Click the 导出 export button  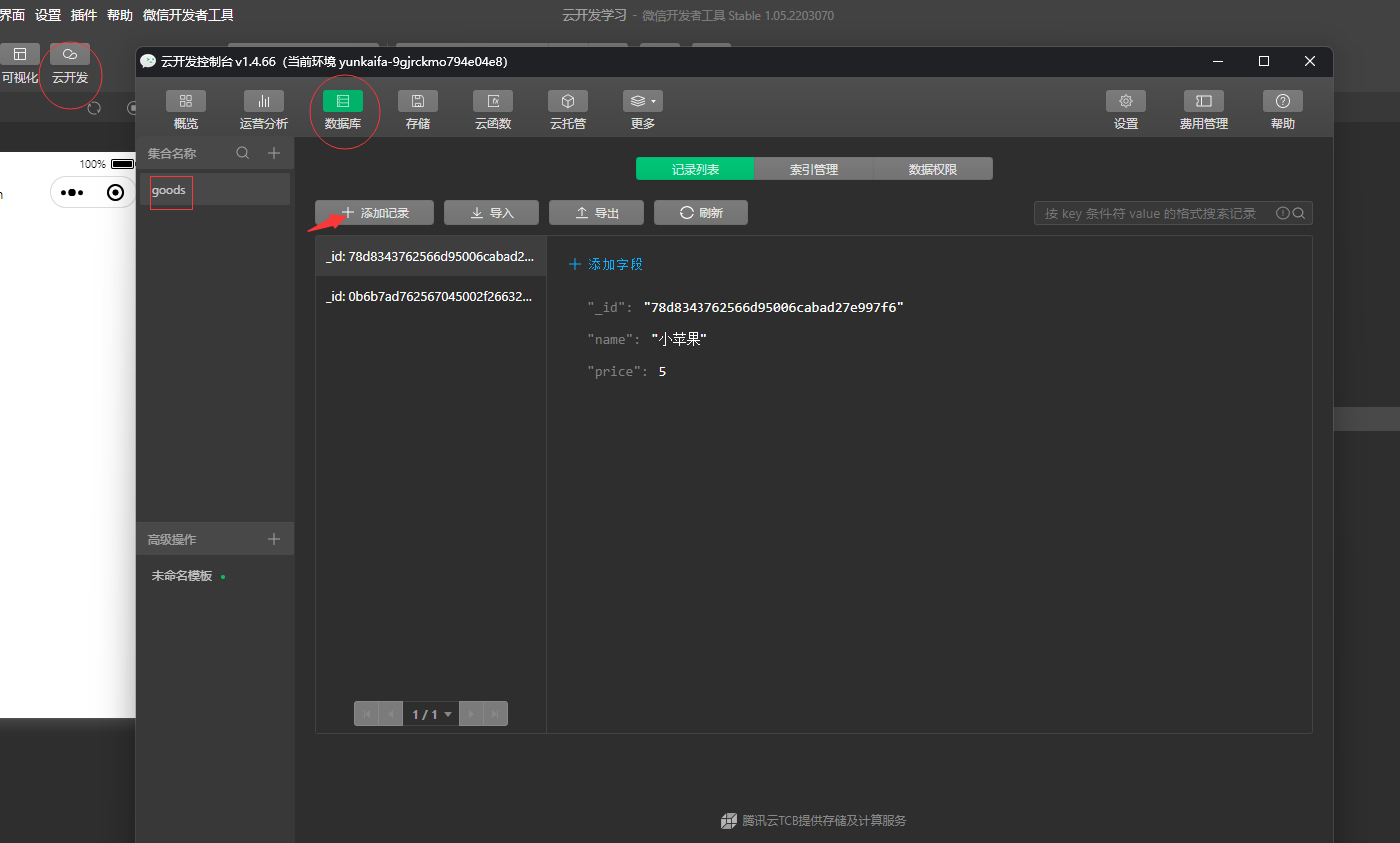point(597,212)
